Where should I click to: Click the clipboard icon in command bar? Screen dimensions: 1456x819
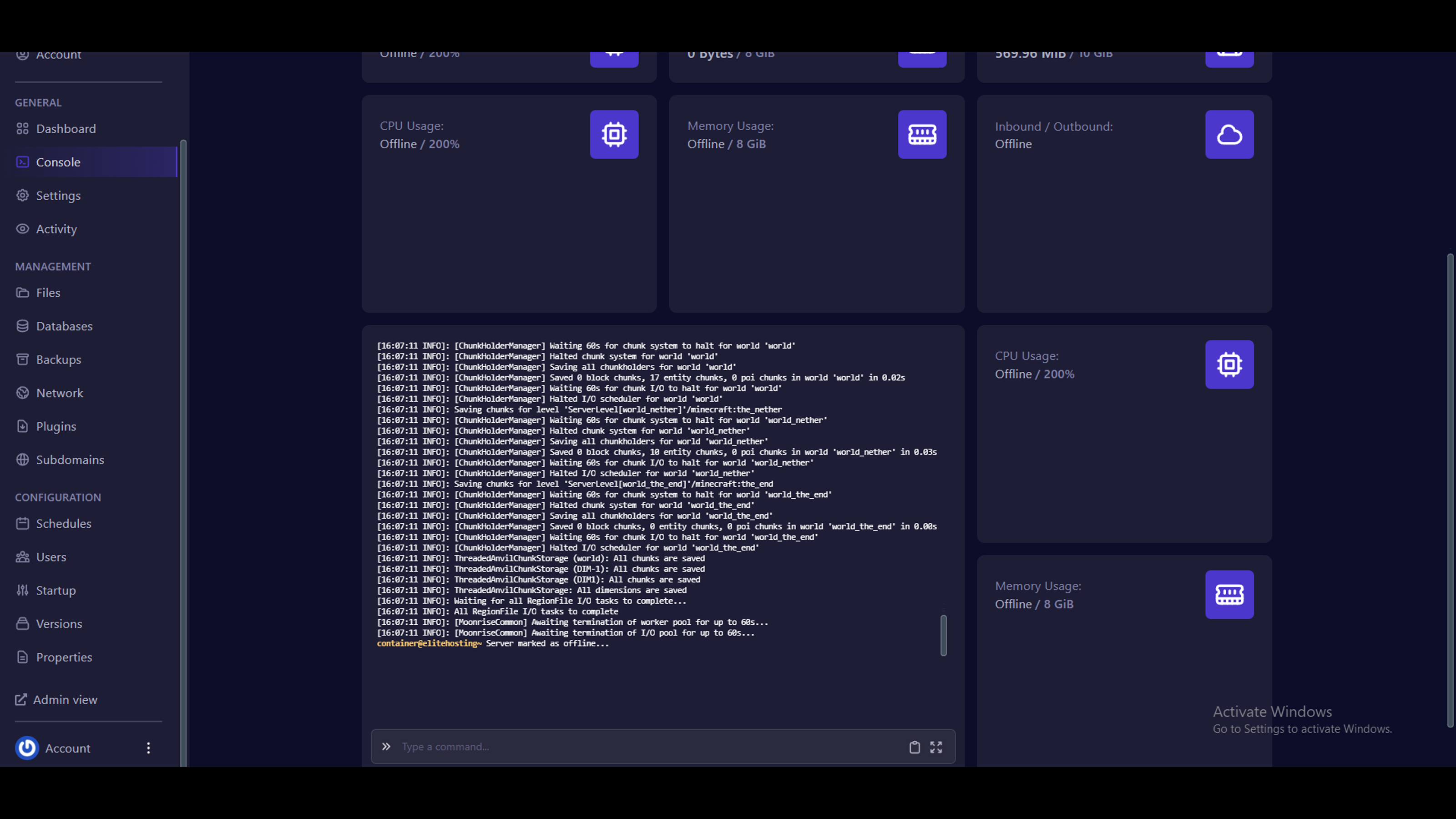click(914, 747)
